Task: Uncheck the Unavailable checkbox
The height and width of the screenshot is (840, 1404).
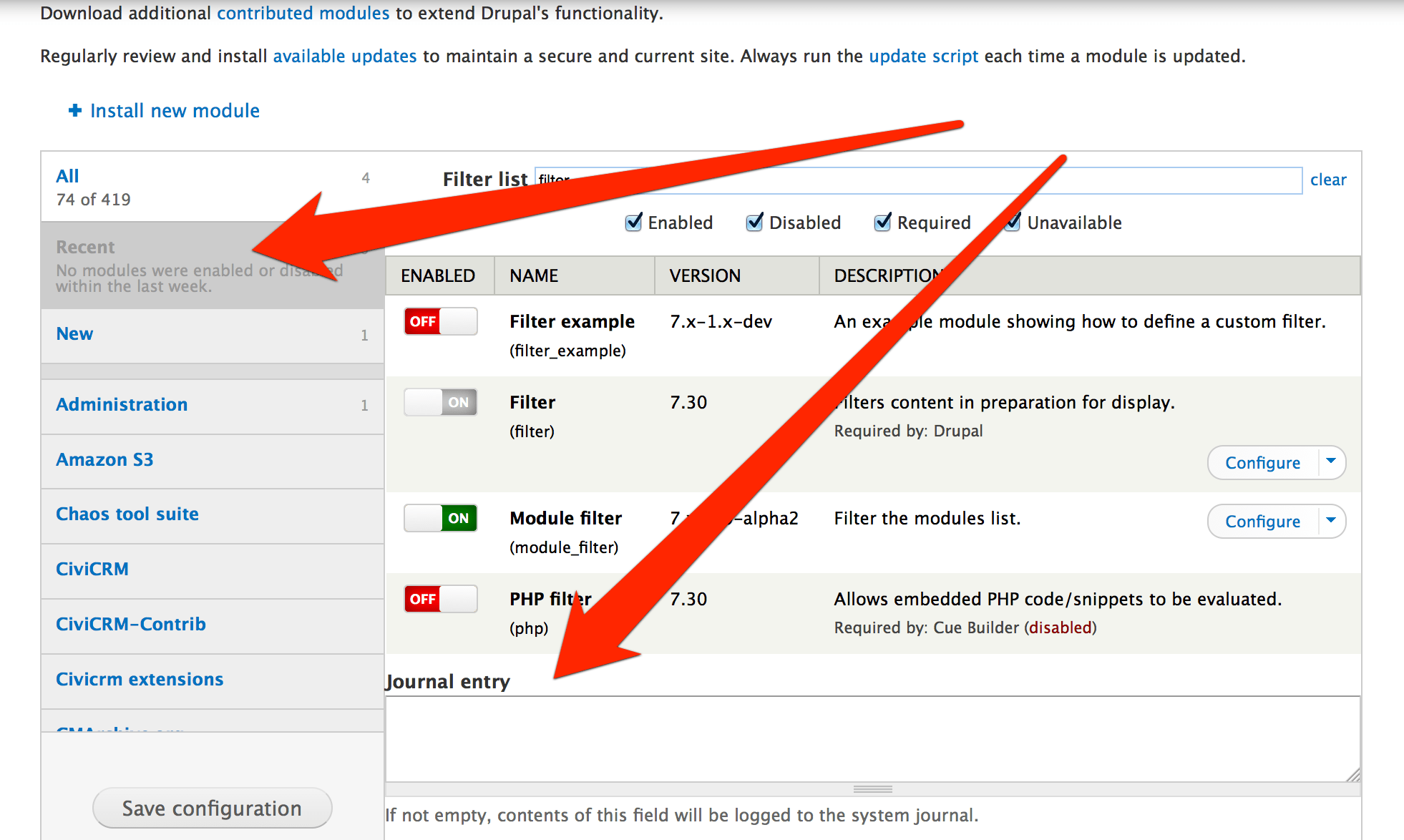Action: click(x=1012, y=223)
